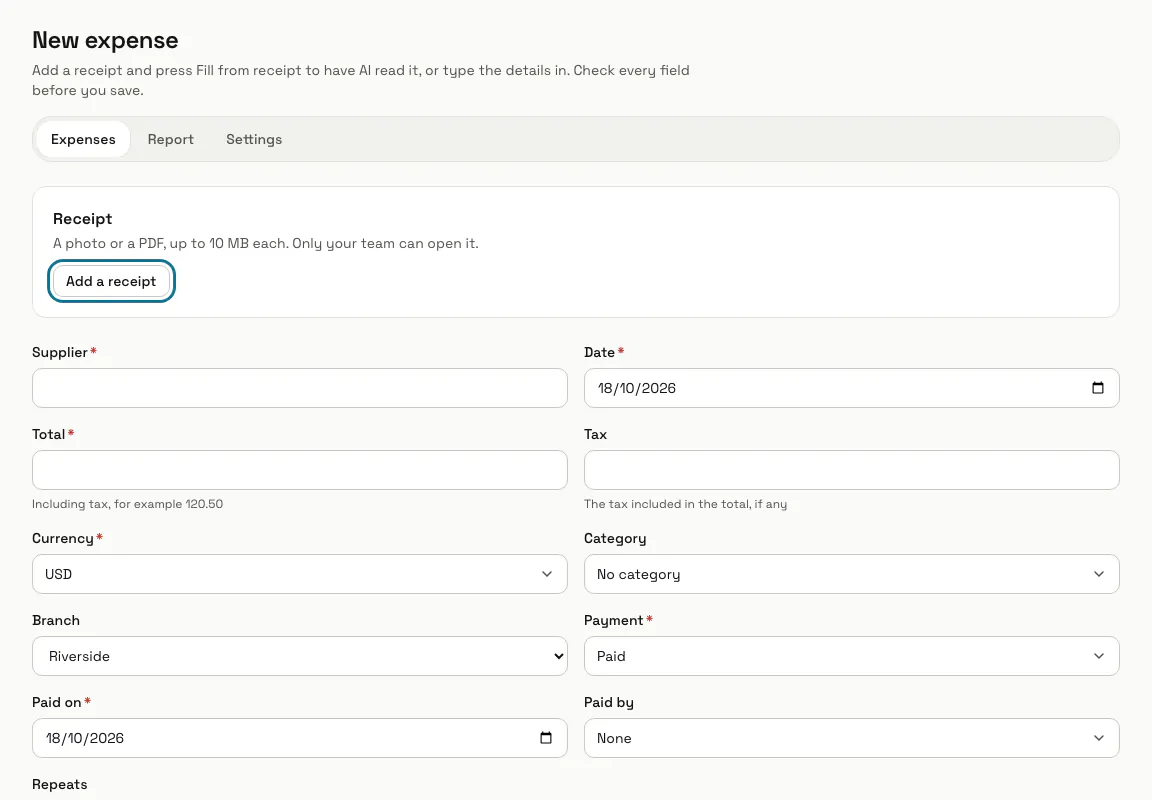Click the 'Tax' field label
Image resolution: width=1152 pixels, height=800 pixels.
coord(595,434)
